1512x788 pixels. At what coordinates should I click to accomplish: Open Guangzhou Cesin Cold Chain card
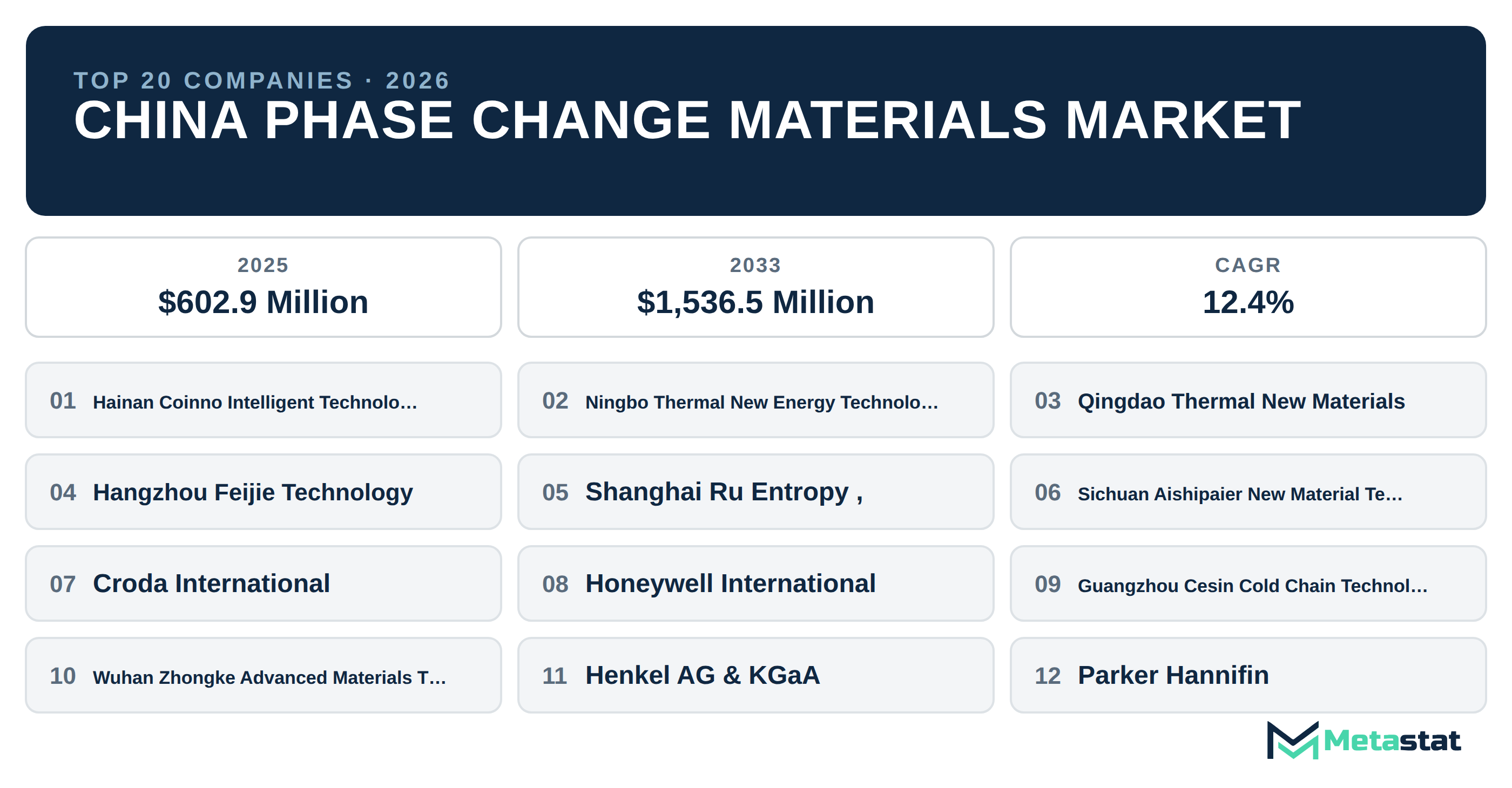click(1248, 584)
